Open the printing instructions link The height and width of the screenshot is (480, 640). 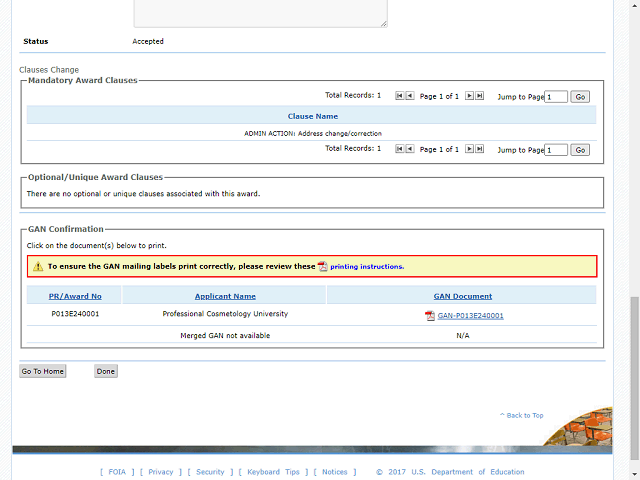[x=367, y=267]
